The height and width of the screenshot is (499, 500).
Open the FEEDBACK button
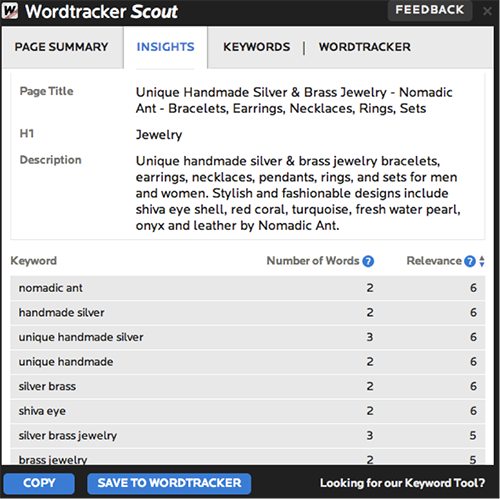point(430,10)
